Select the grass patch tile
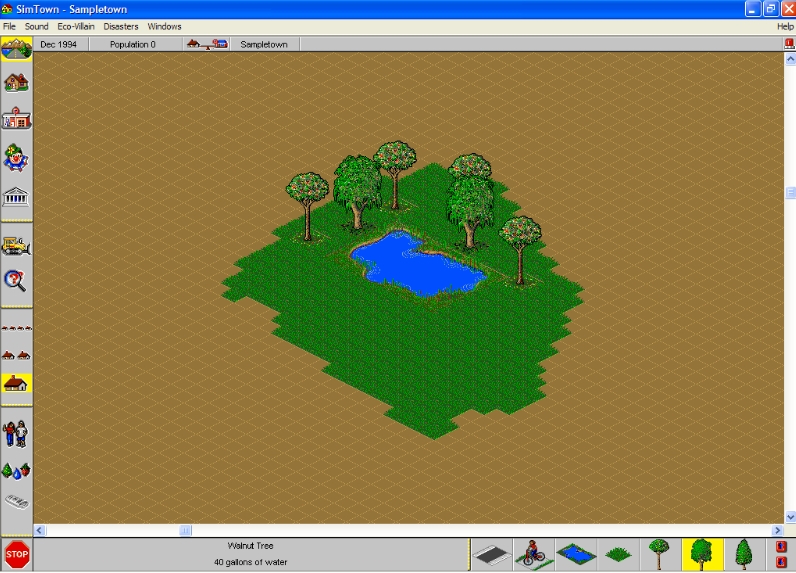 [x=618, y=554]
